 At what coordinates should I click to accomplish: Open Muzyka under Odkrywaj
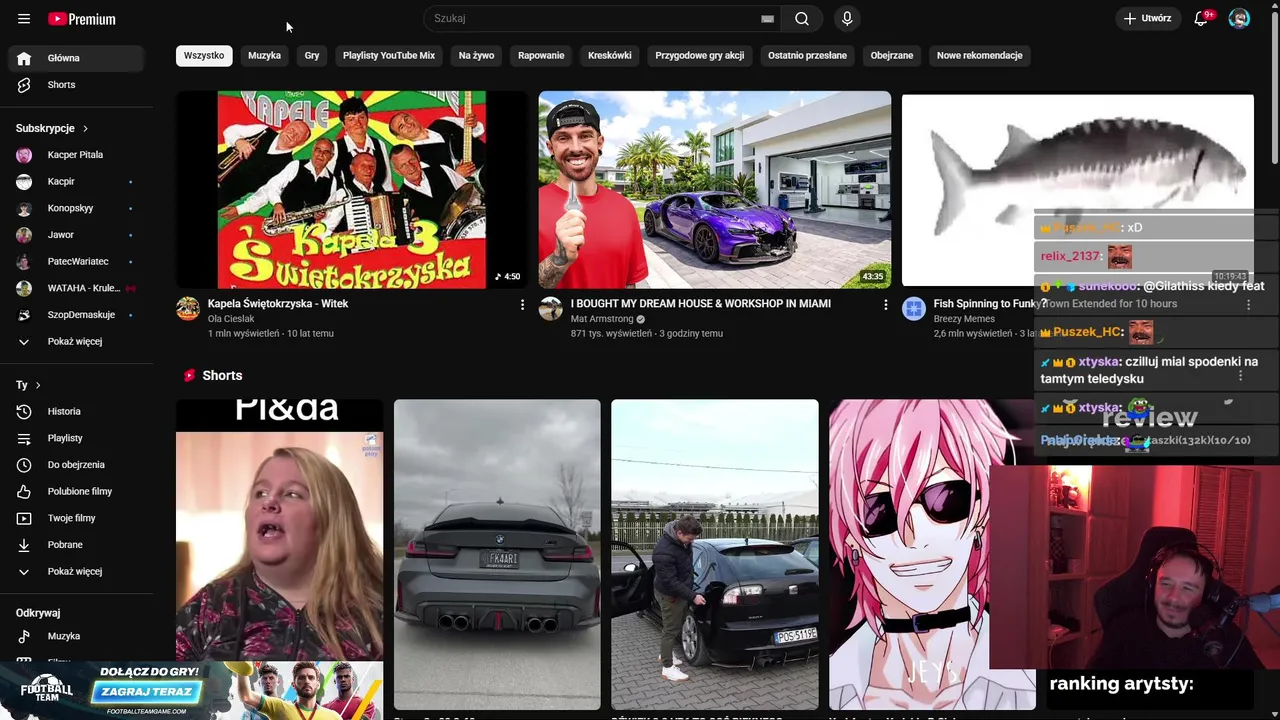click(x=76, y=636)
